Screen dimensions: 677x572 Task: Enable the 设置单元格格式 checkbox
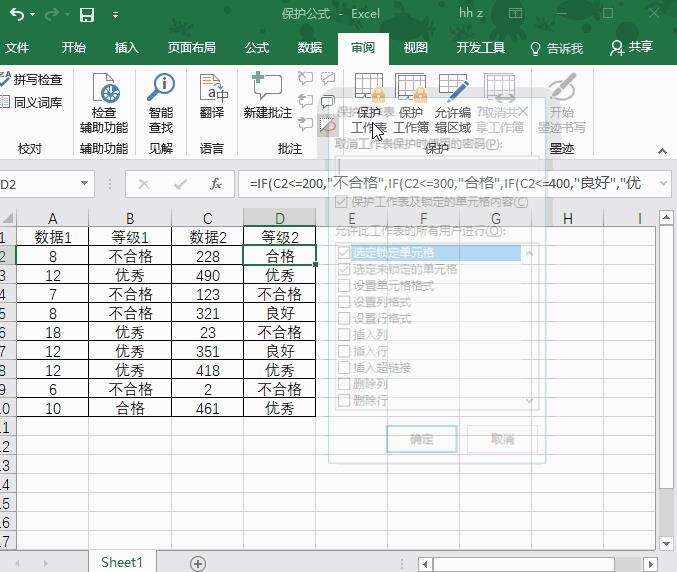pos(345,286)
